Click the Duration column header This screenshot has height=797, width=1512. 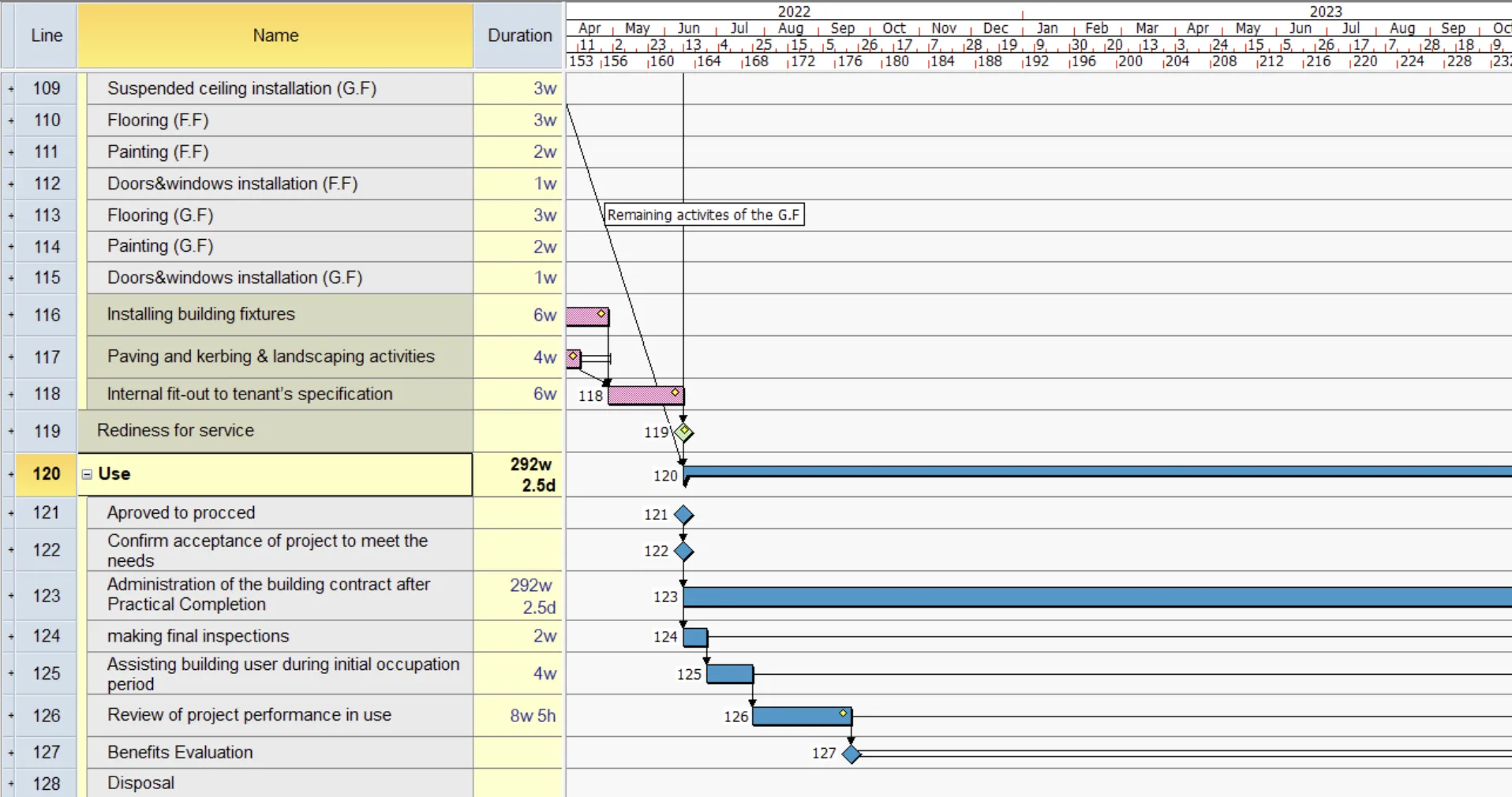pos(519,36)
